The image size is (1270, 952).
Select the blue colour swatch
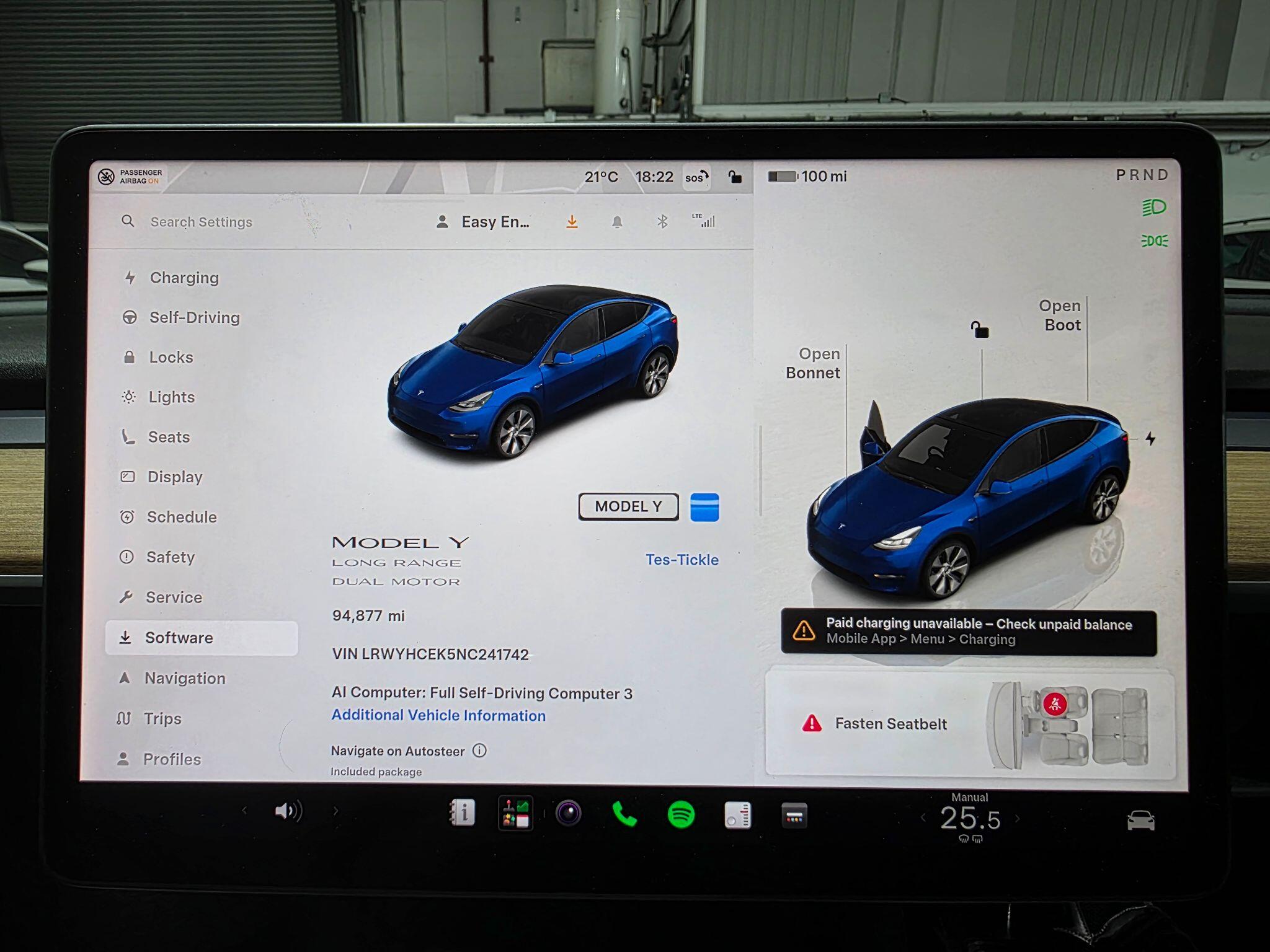pyautogui.click(x=704, y=507)
